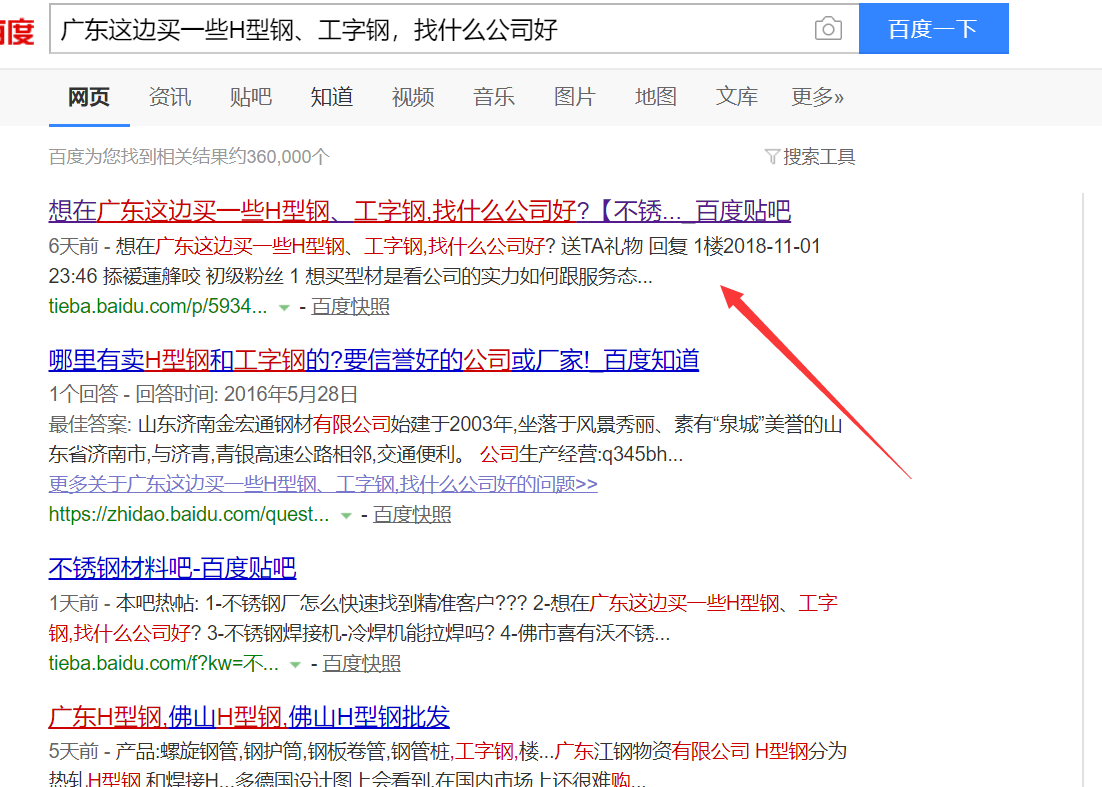The width and height of the screenshot is (1102, 787).
Task: Open 百度快照 for the 不锈钢材料吧 result
Action: 361,663
